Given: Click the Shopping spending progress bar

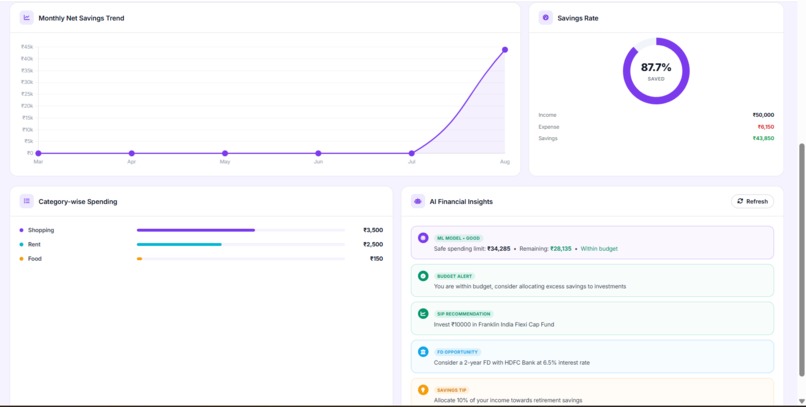Looking at the screenshot, I should (241, 230).
